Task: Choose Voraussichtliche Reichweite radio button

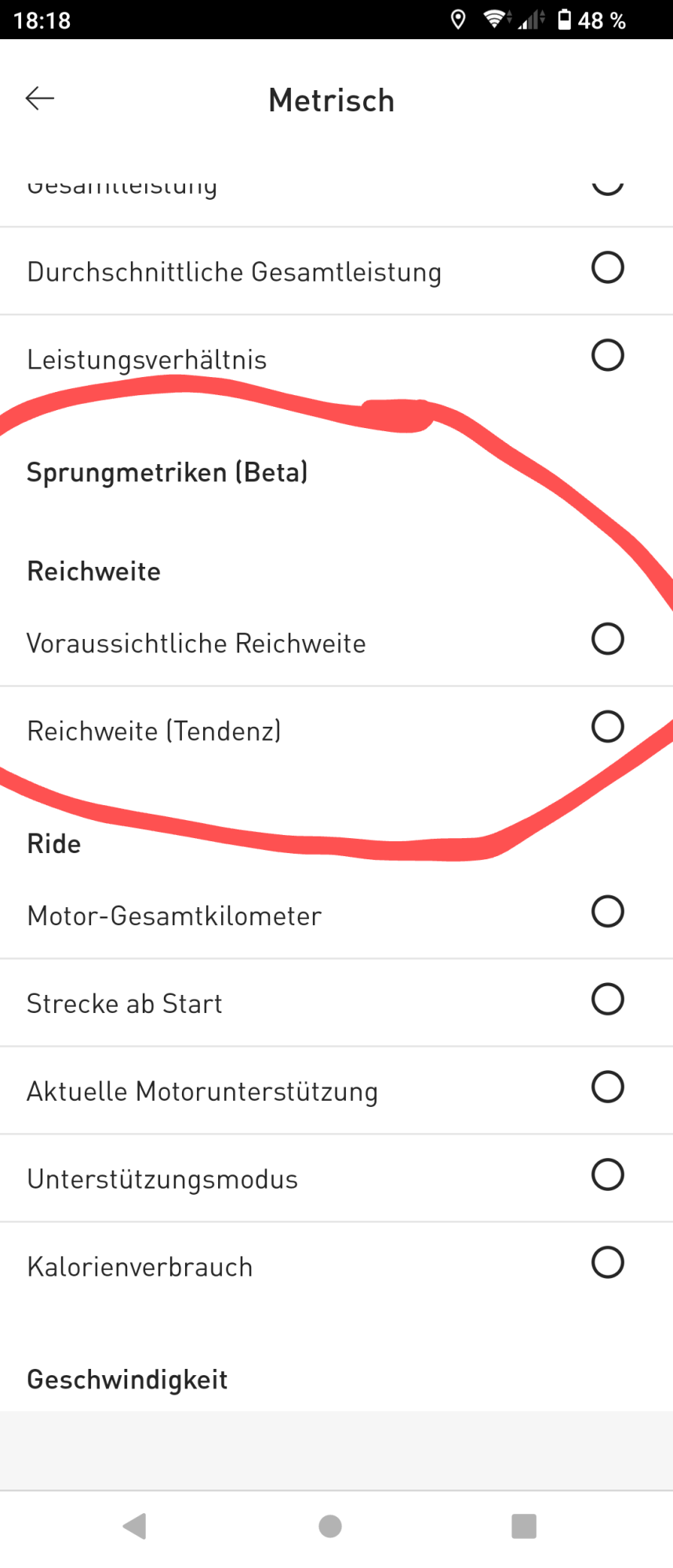Action: pos(607,640)
